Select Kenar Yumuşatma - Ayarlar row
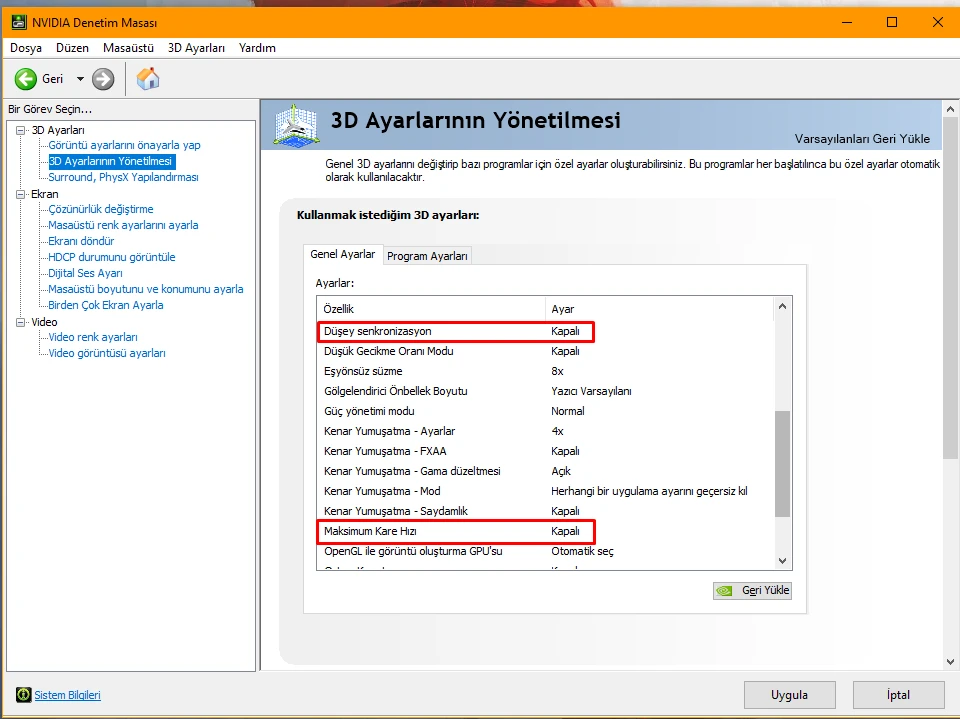The image size is (960, 719). 546,431
